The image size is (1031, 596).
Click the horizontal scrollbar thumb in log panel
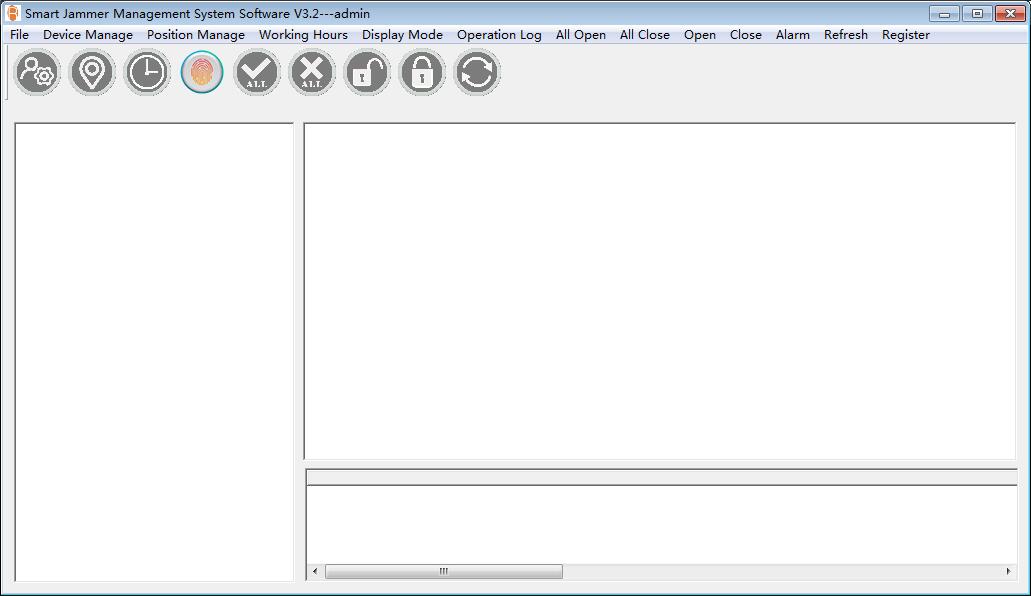pos(443,572)
